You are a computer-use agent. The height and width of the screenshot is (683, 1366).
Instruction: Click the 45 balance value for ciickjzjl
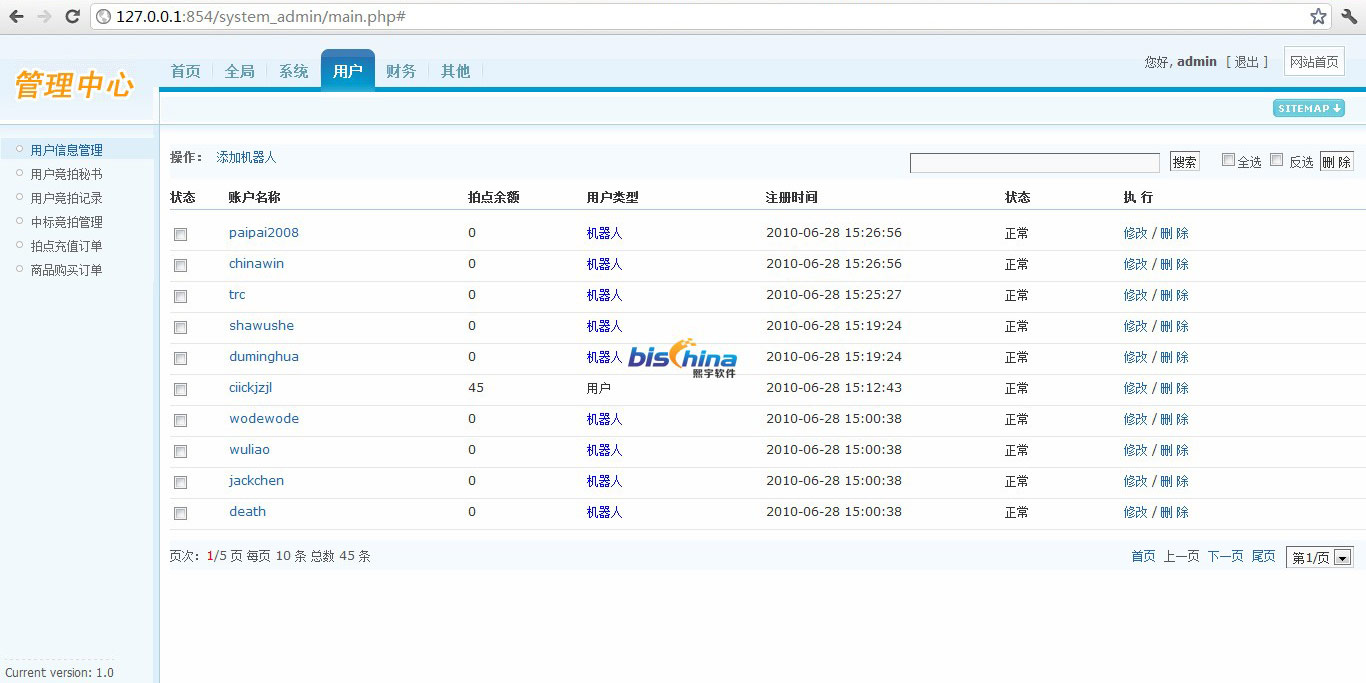[x=476, y=388]
